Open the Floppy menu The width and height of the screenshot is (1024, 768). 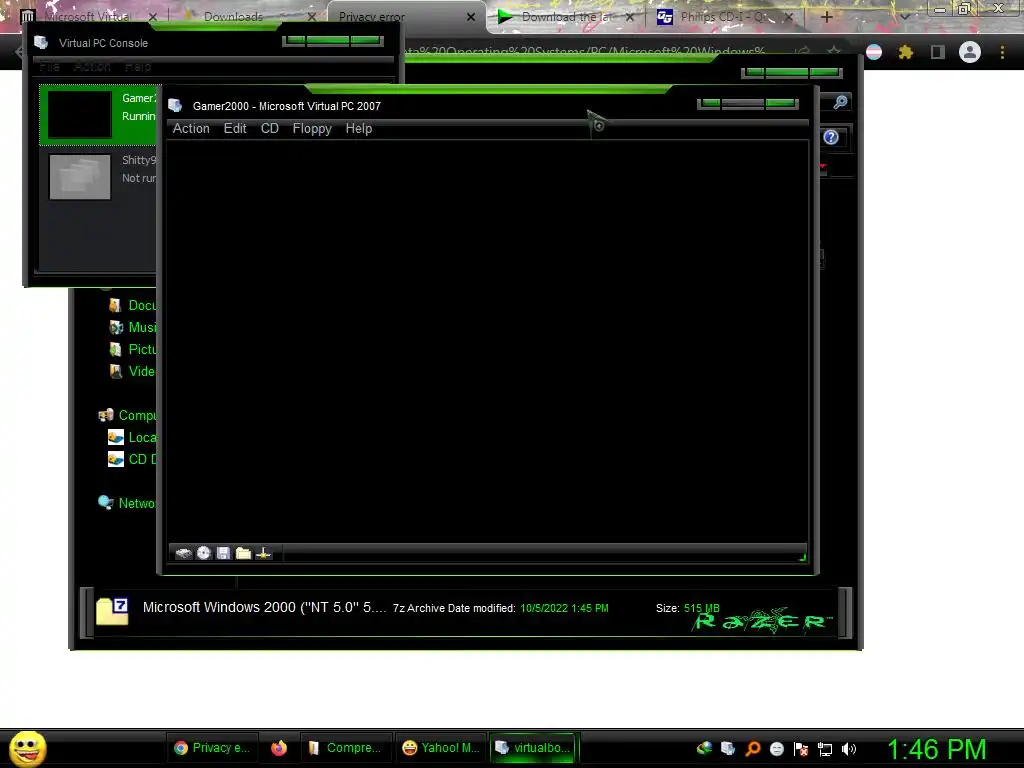(x=312, y=129)
